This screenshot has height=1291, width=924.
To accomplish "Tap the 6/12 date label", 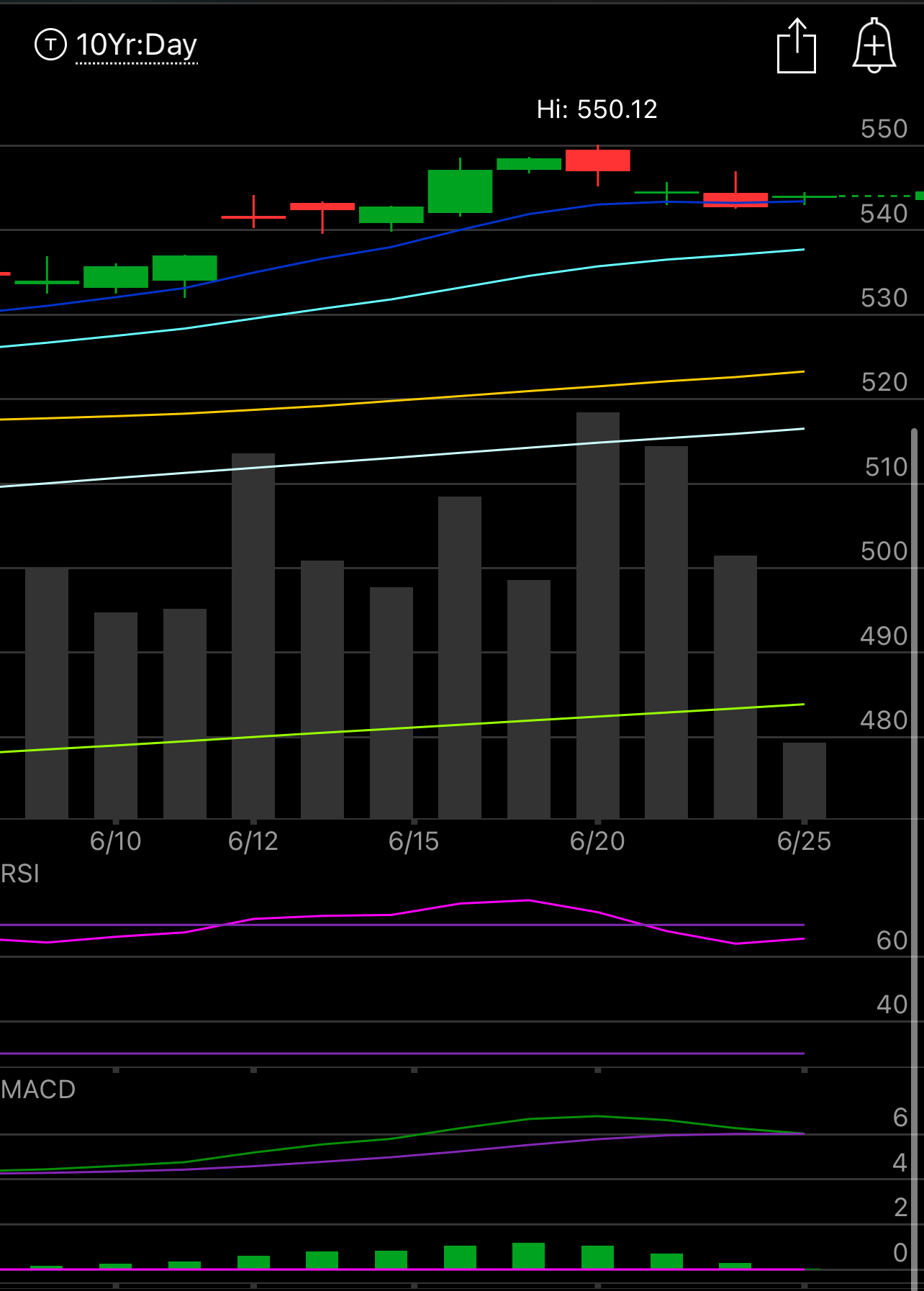I will click(x=253, y=841).
